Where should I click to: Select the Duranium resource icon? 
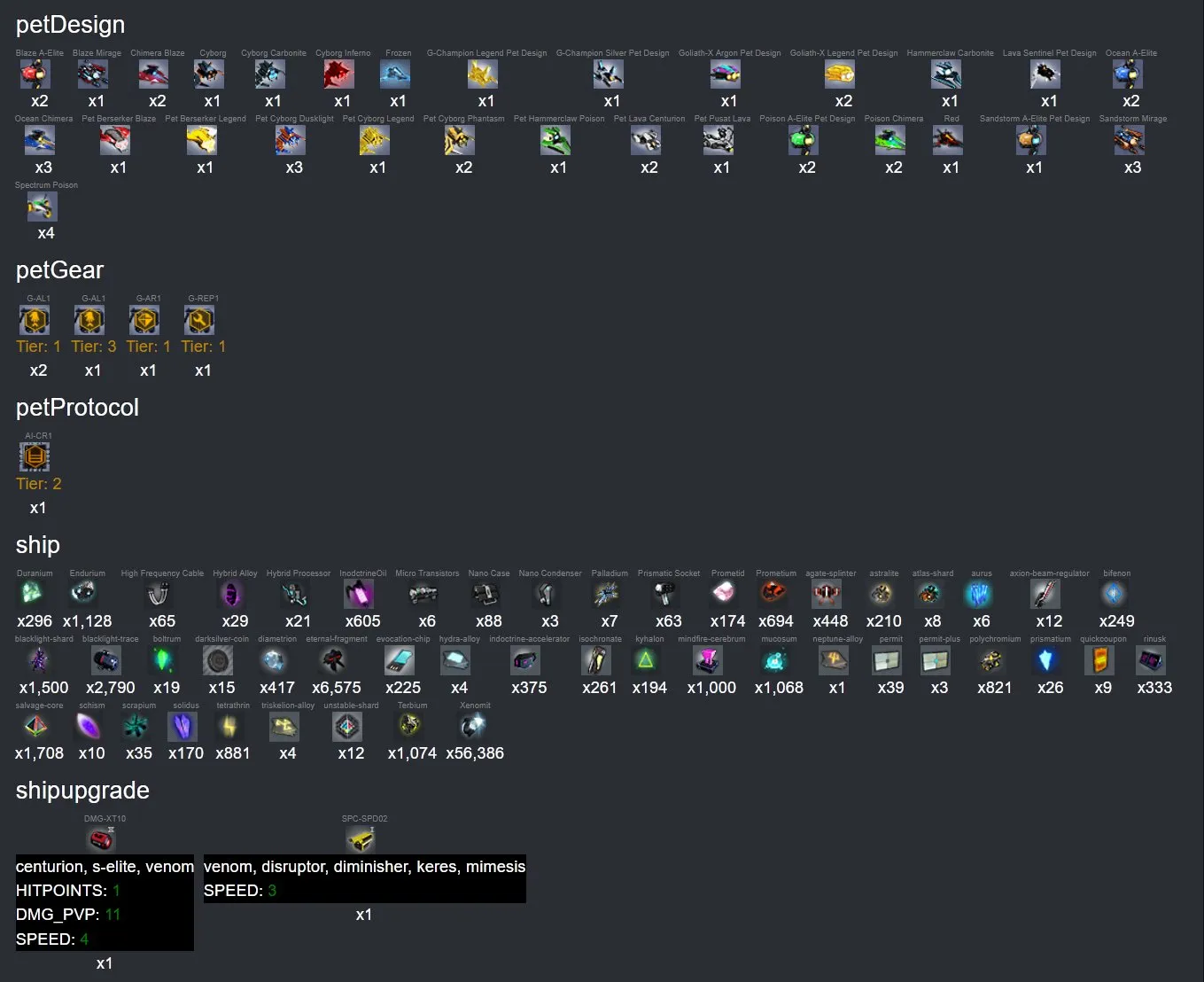(x=32, y=594)
